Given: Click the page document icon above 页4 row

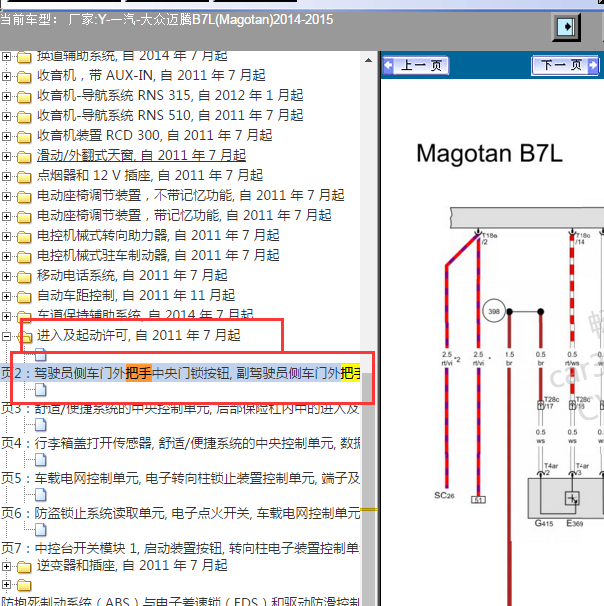Looking at the screenshot, I should (41, 425).
